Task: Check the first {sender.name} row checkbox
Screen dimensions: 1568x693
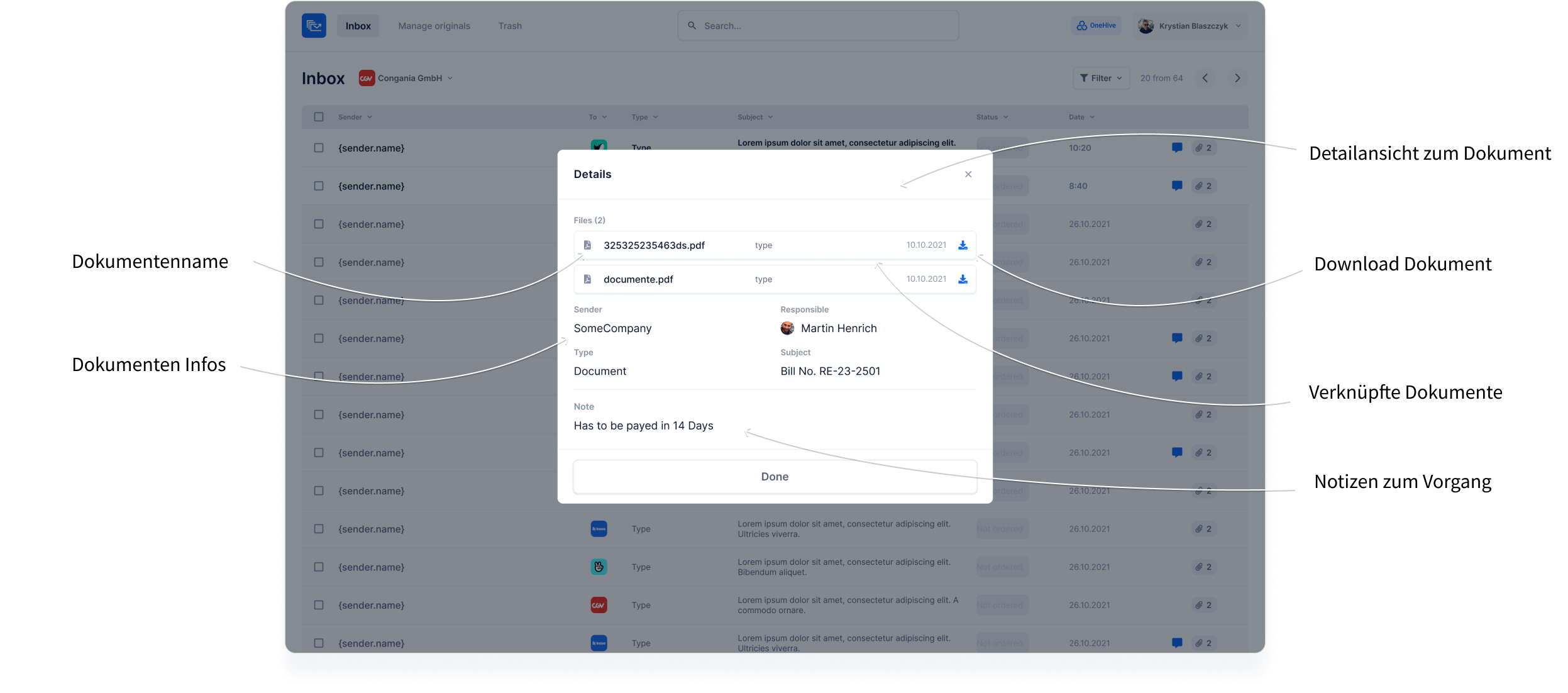Action: pyautogui.click(x=319, y=148)
